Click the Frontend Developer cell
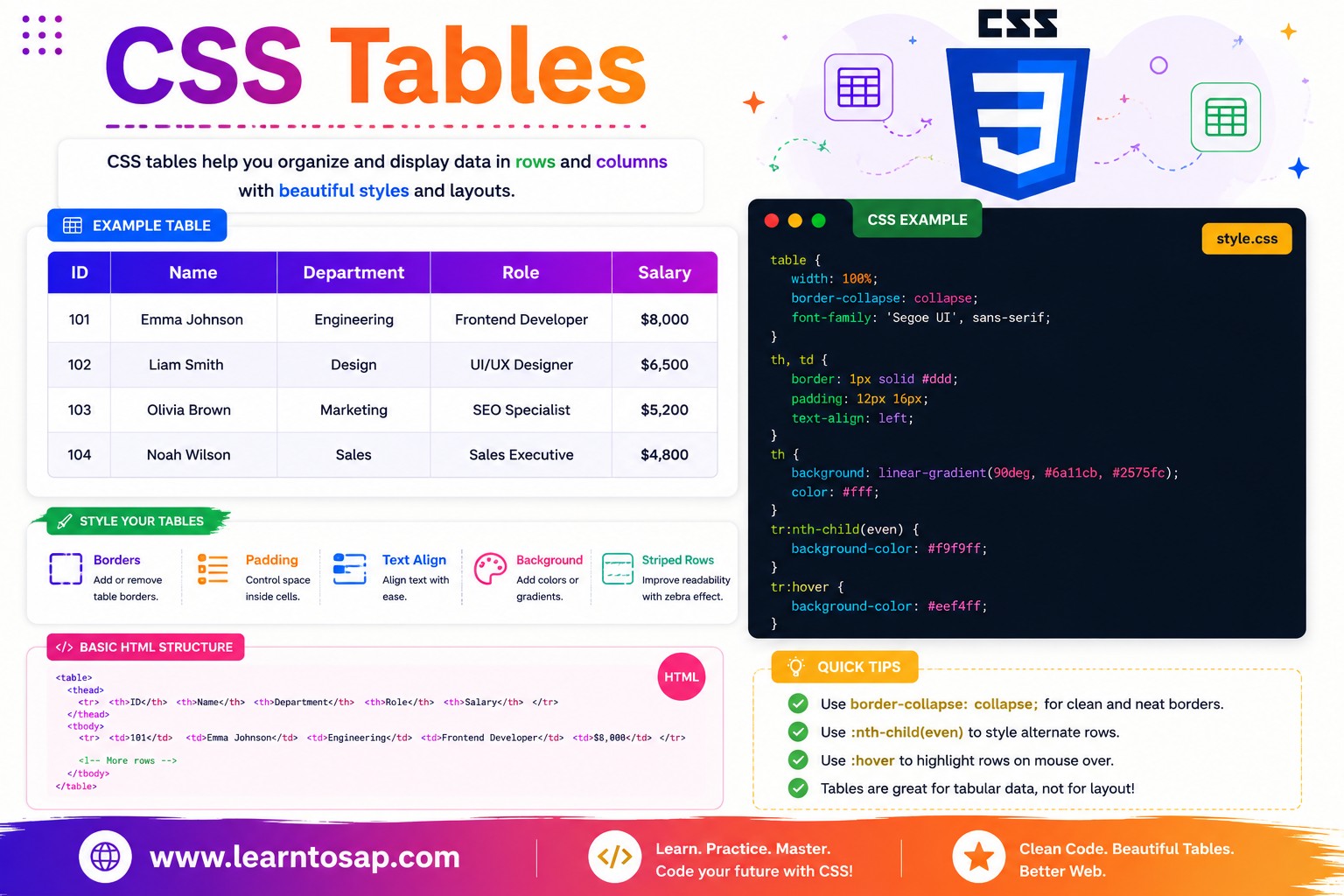The image size is (1344, 896). pyautogui.click(x=521, y=319)
